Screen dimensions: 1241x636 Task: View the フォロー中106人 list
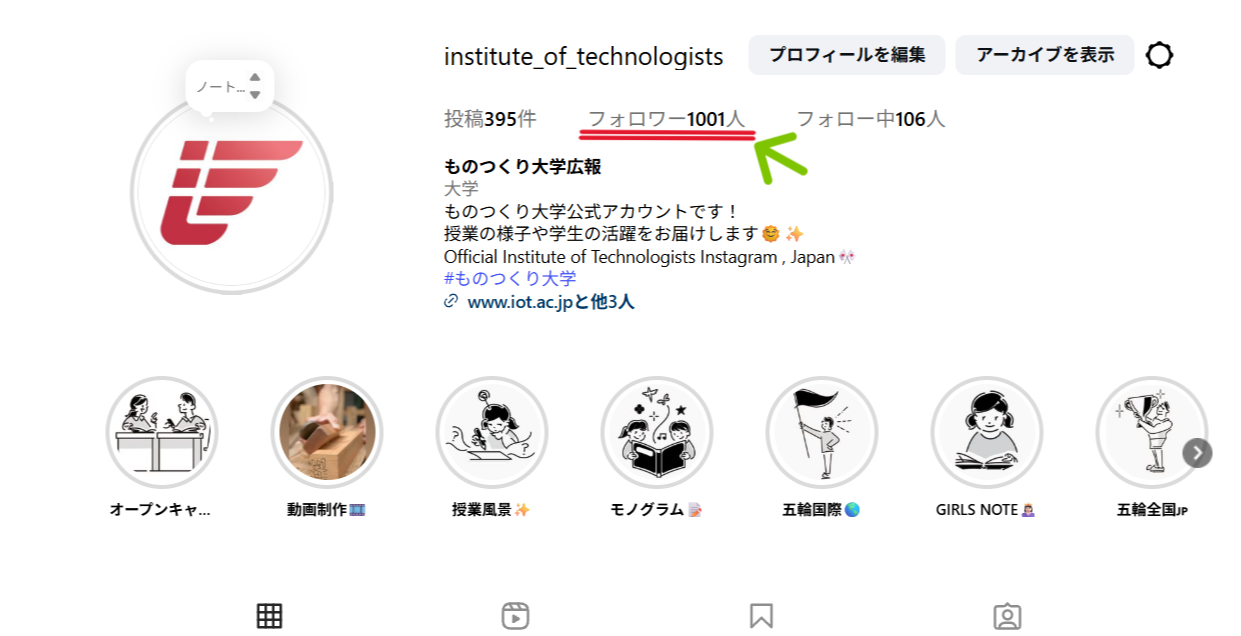tap(870, 119)
